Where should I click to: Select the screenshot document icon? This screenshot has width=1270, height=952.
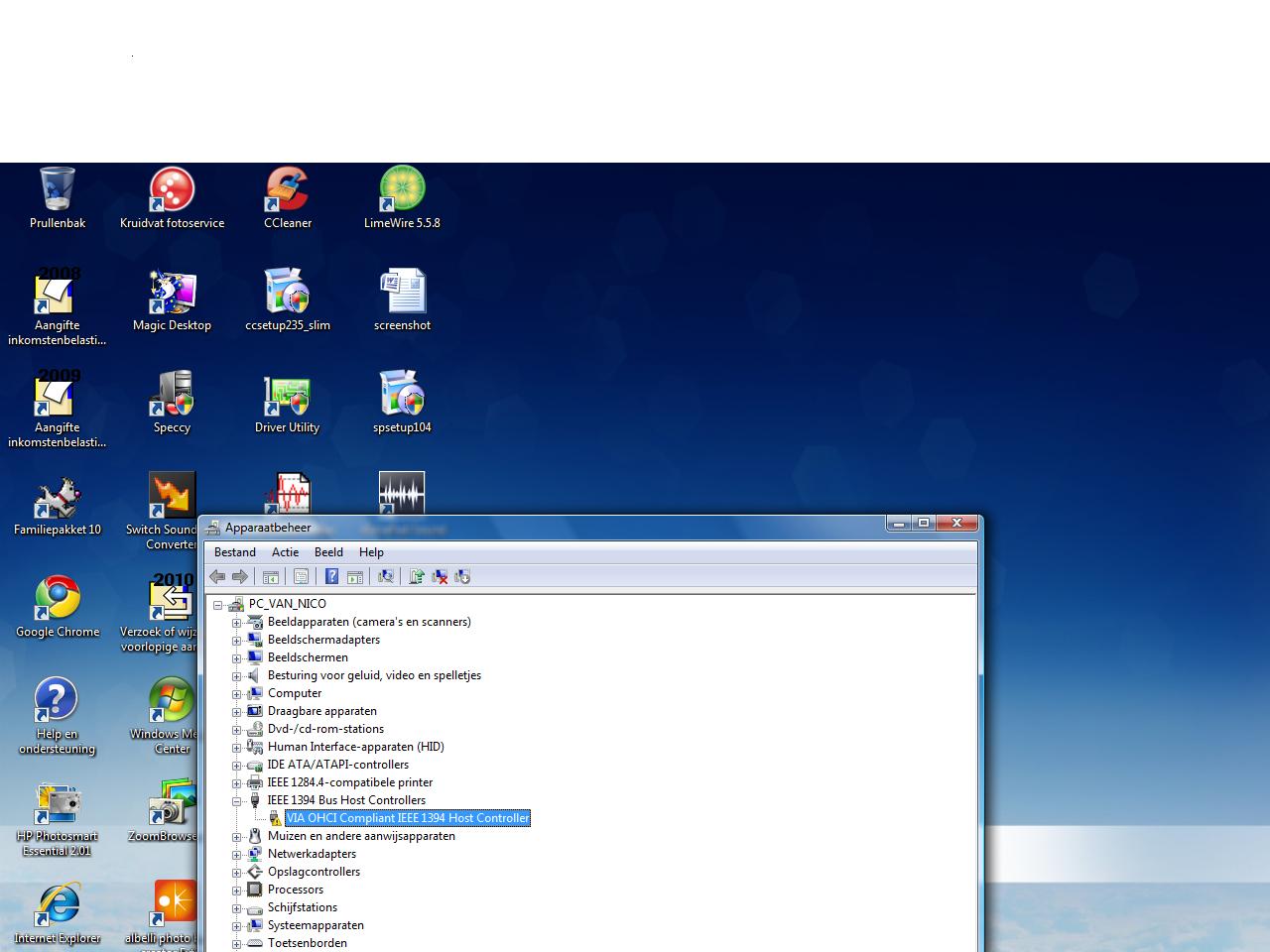point(402,300)
